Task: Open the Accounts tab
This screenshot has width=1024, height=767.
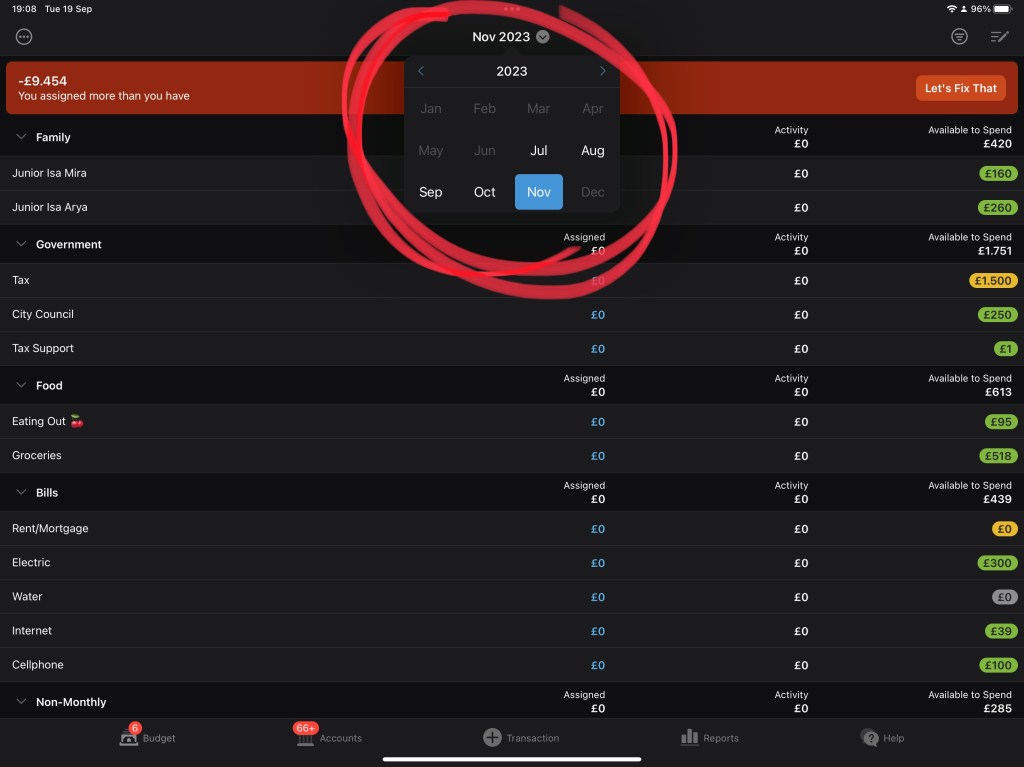Action: pyautogui.click(x=328, y=737)
